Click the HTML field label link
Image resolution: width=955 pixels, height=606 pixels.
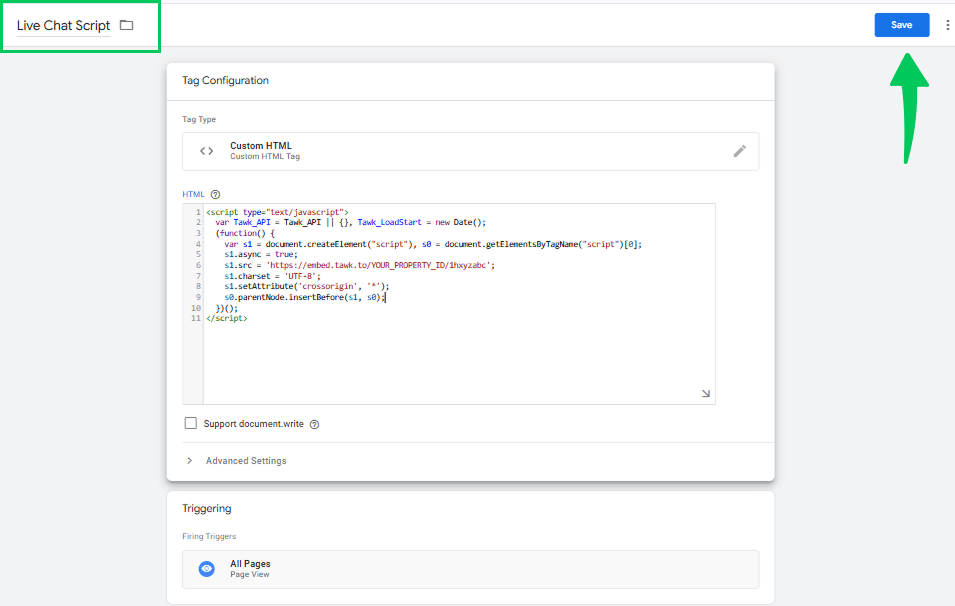(x=193, y=194)
